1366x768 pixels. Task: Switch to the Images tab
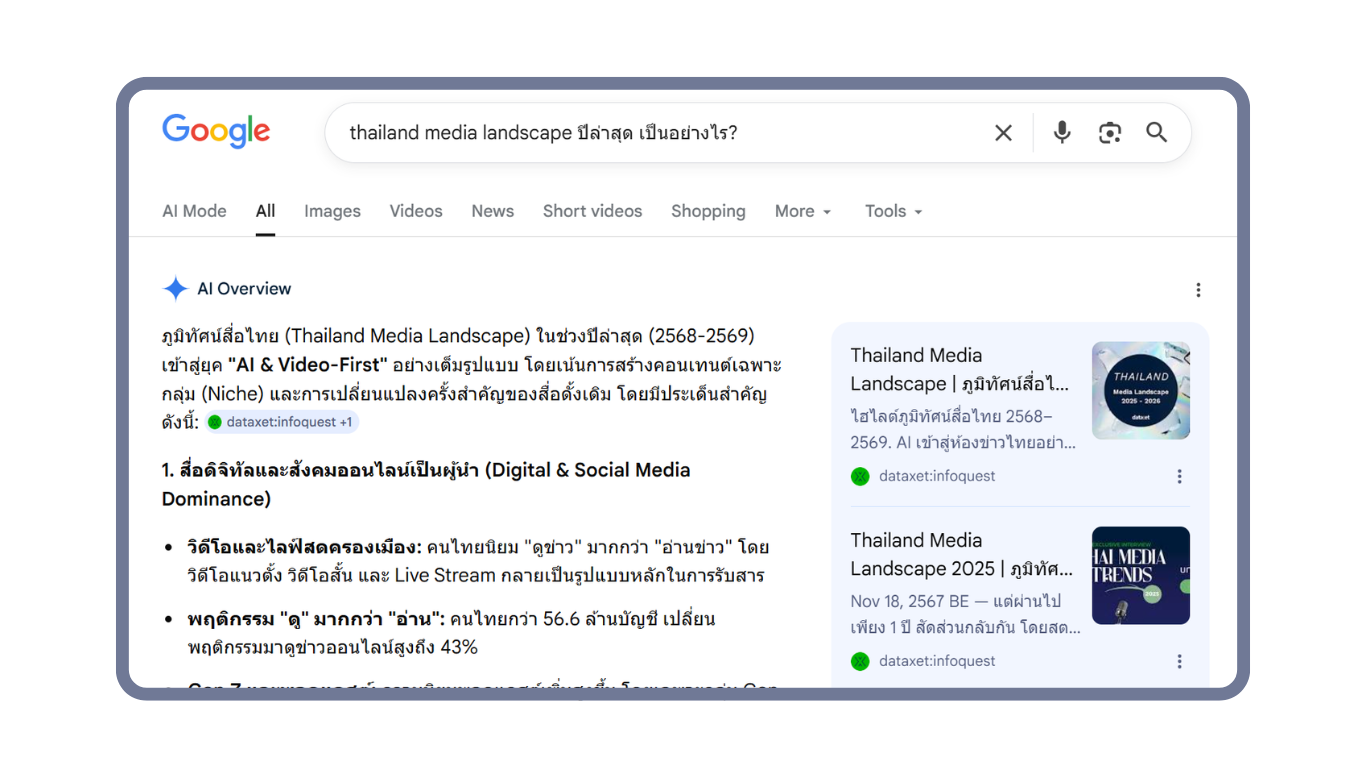coord(332,211)
